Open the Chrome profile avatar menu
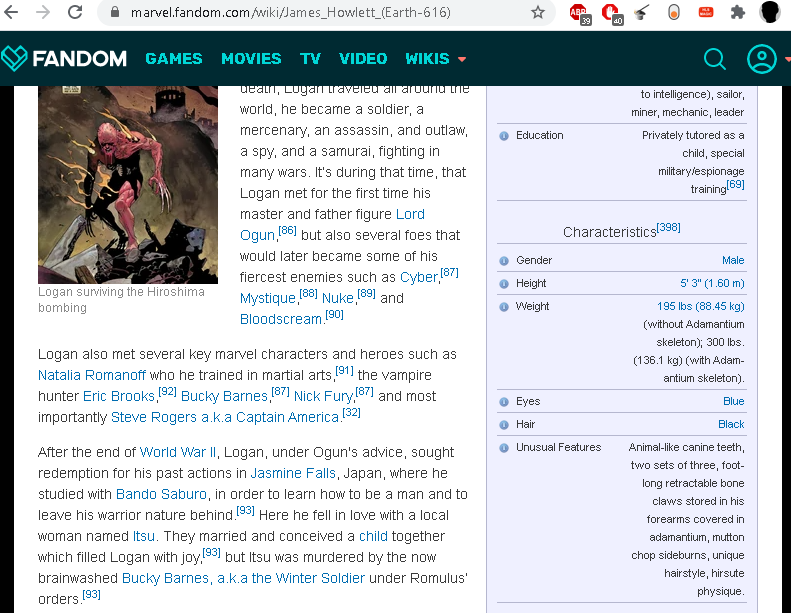This screenshot has height=613, width=791. pos(770,12)
